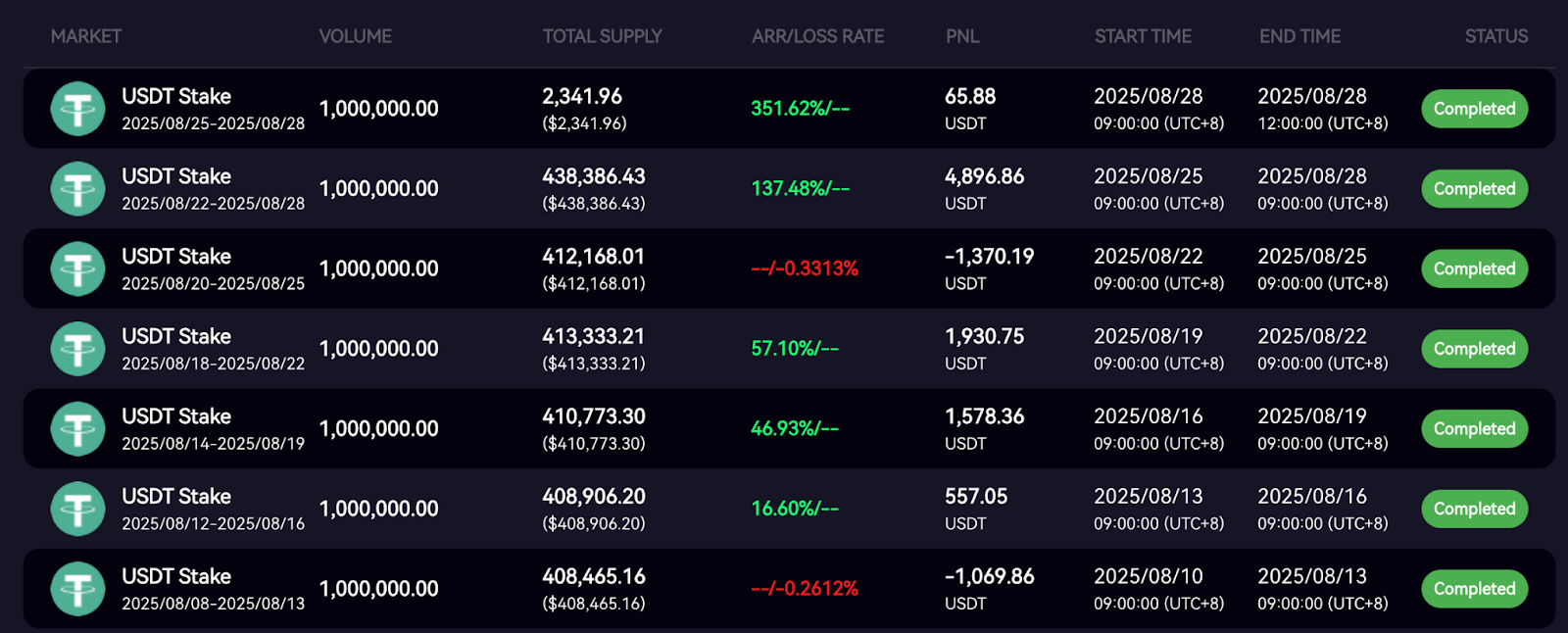Viewport: 1568px width, 633px height.
Task: Click the Tether icon for the 08/25-08/28 stake
Action: pyautogui.click(x=77, y=109)
